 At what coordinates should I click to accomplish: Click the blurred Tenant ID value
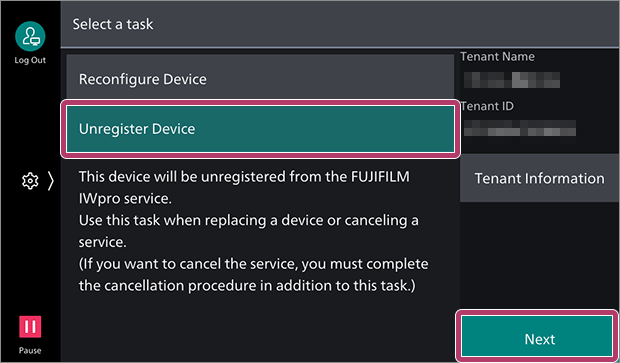[x=520, y=128]
